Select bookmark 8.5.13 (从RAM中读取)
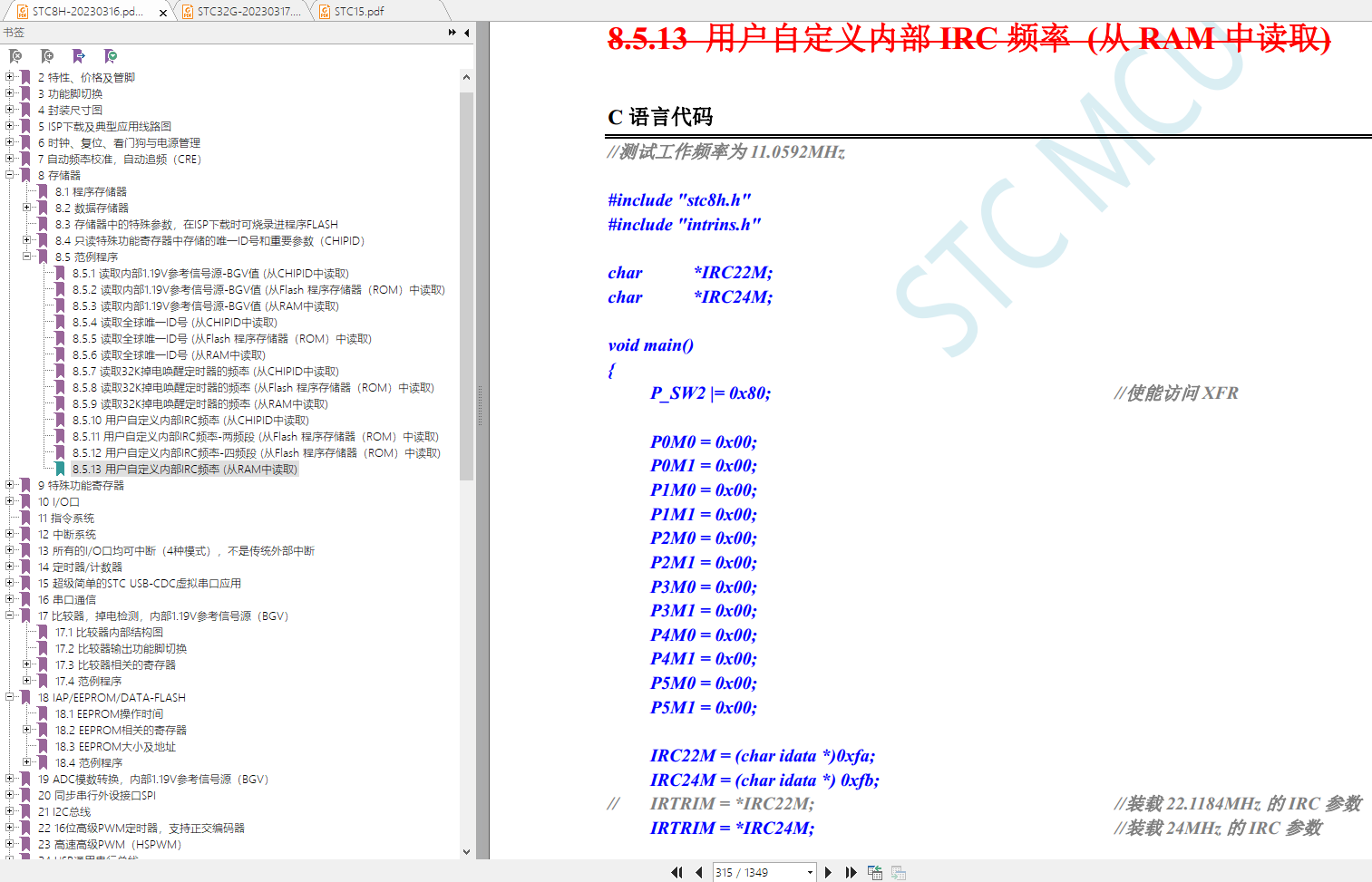Viewport: 1372px width, 882px height. 184,469
